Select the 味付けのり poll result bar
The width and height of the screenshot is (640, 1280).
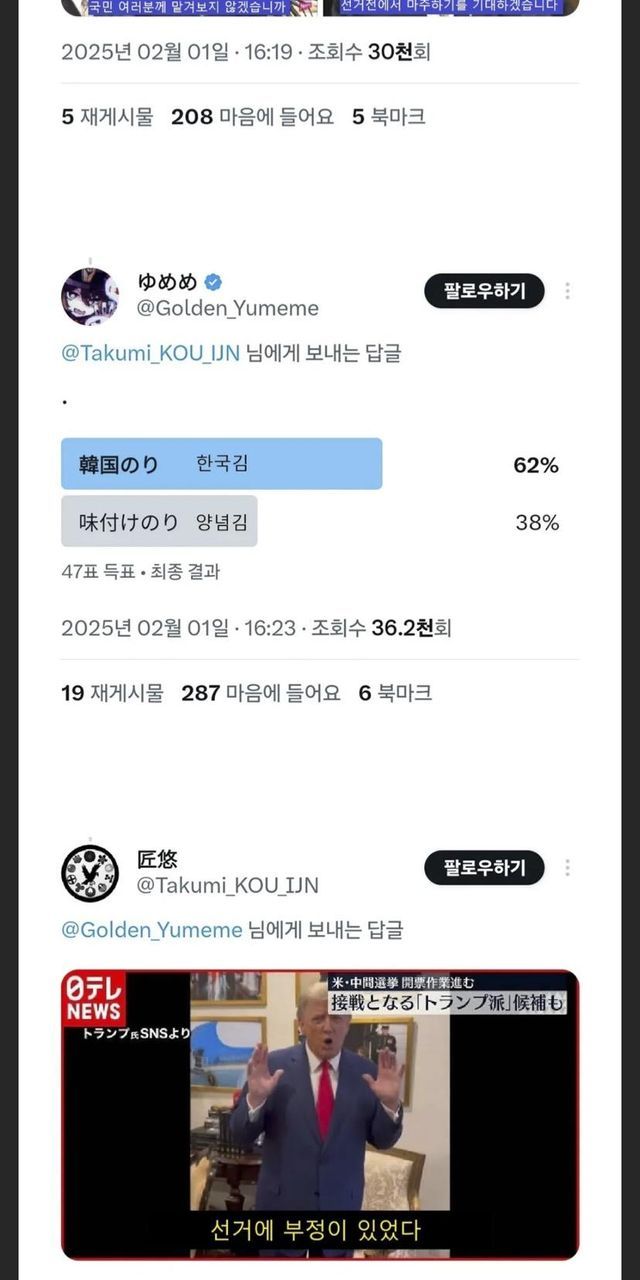[x=159, y=521]
